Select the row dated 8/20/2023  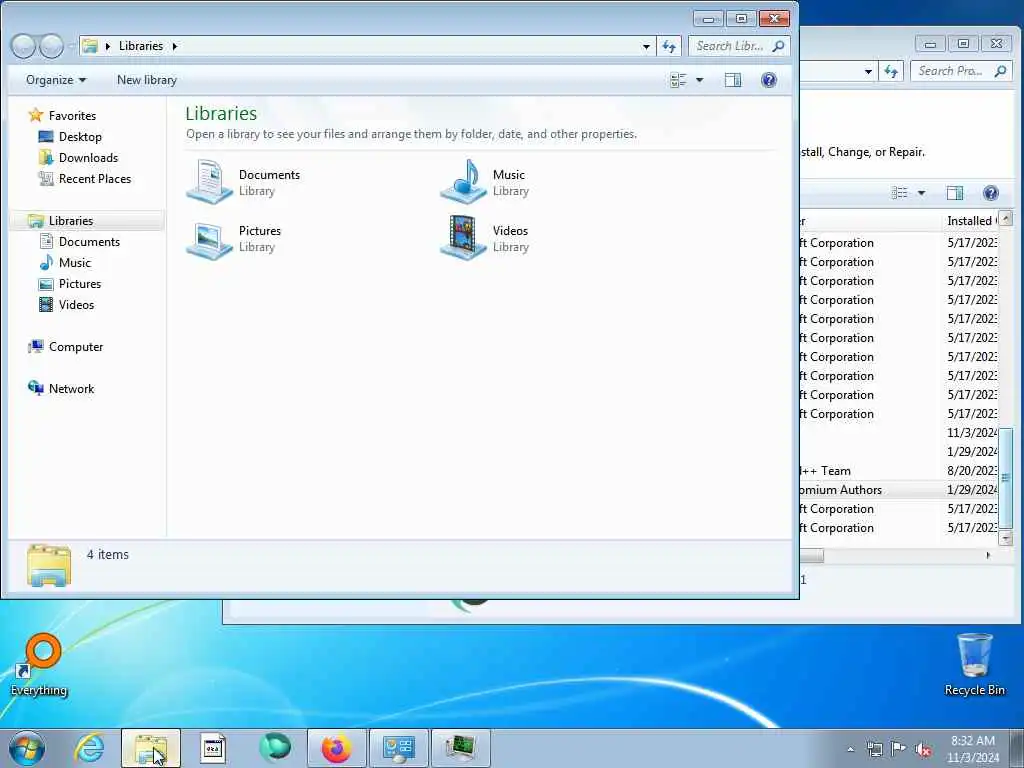[x=899, y=471]
